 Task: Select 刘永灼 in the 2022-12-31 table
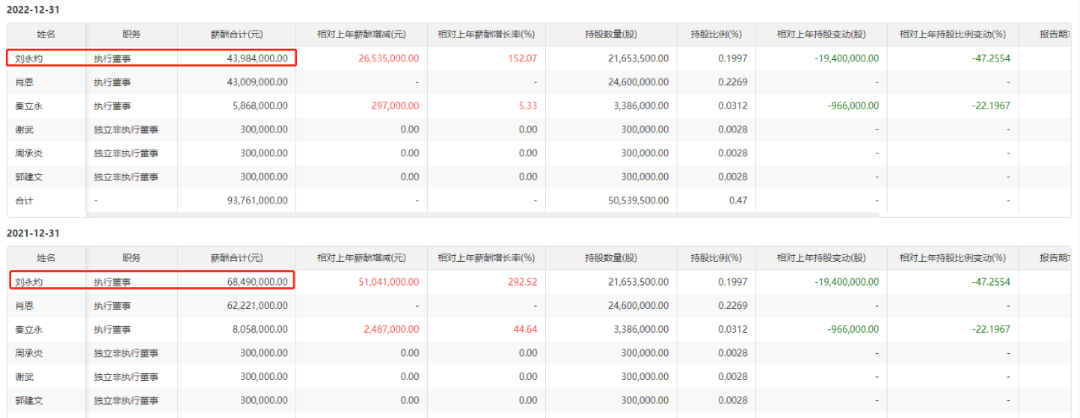tap(28, 57)
